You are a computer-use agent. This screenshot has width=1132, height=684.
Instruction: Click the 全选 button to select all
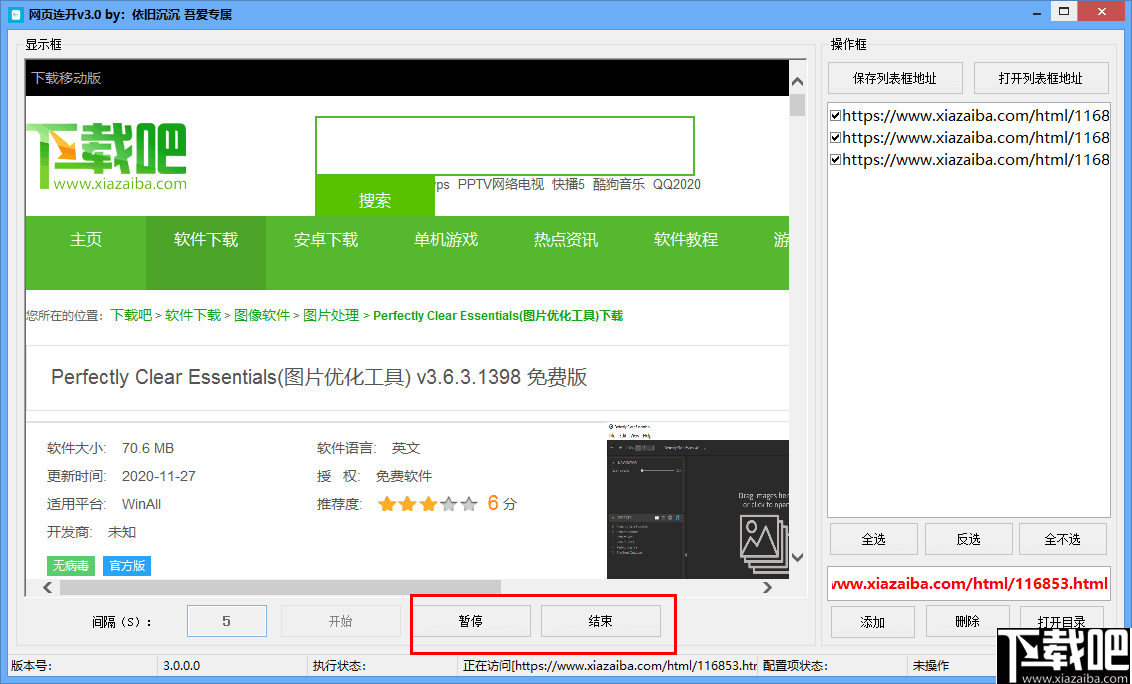pyautogui.click(x=872, y=538)
